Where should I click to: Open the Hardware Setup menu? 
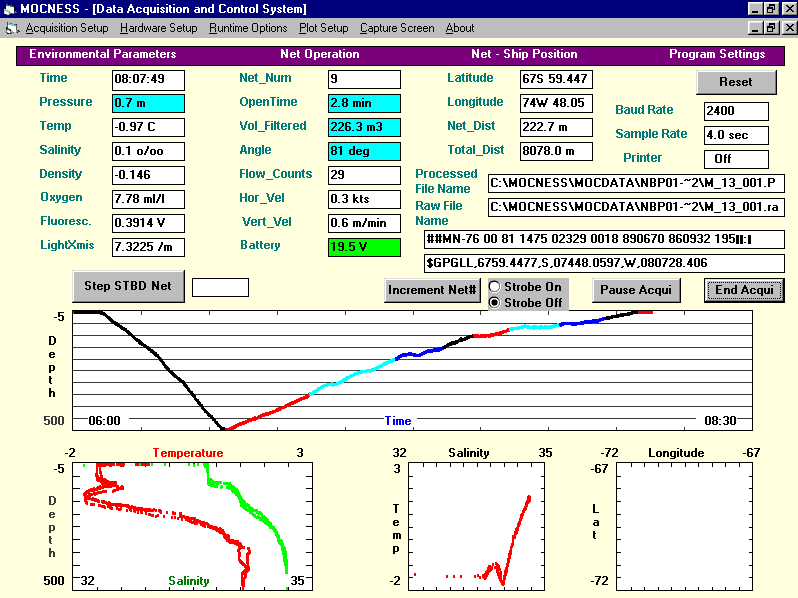[x=158, y=29]
